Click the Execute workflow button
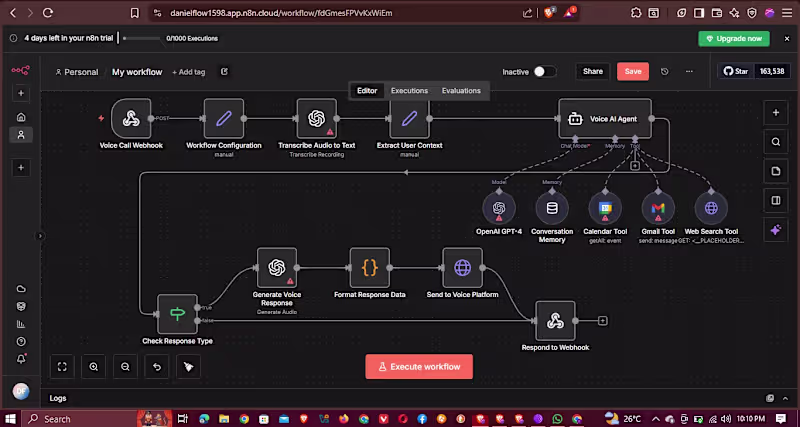800x427 pixels. click(x=419, y=366)
